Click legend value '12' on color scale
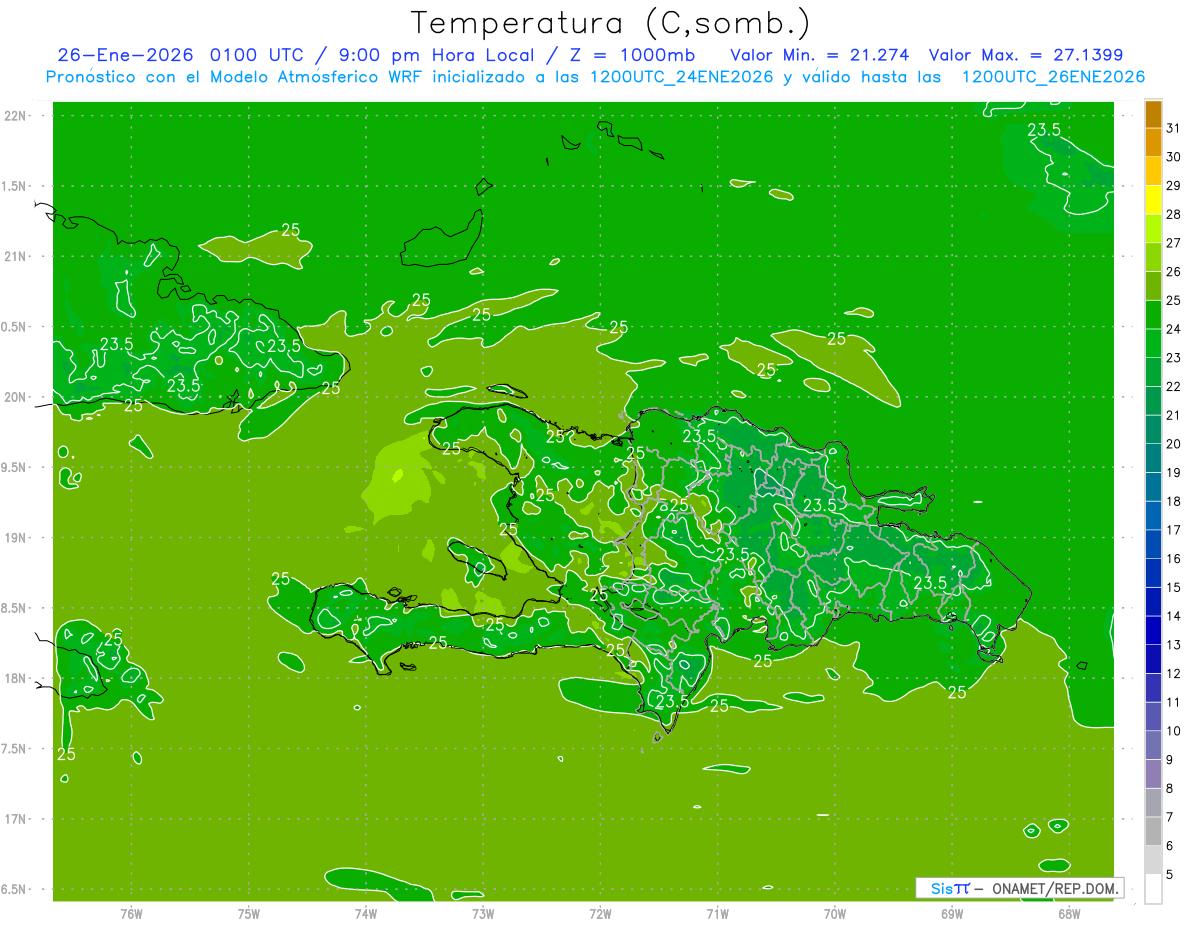 (1174, 673)
